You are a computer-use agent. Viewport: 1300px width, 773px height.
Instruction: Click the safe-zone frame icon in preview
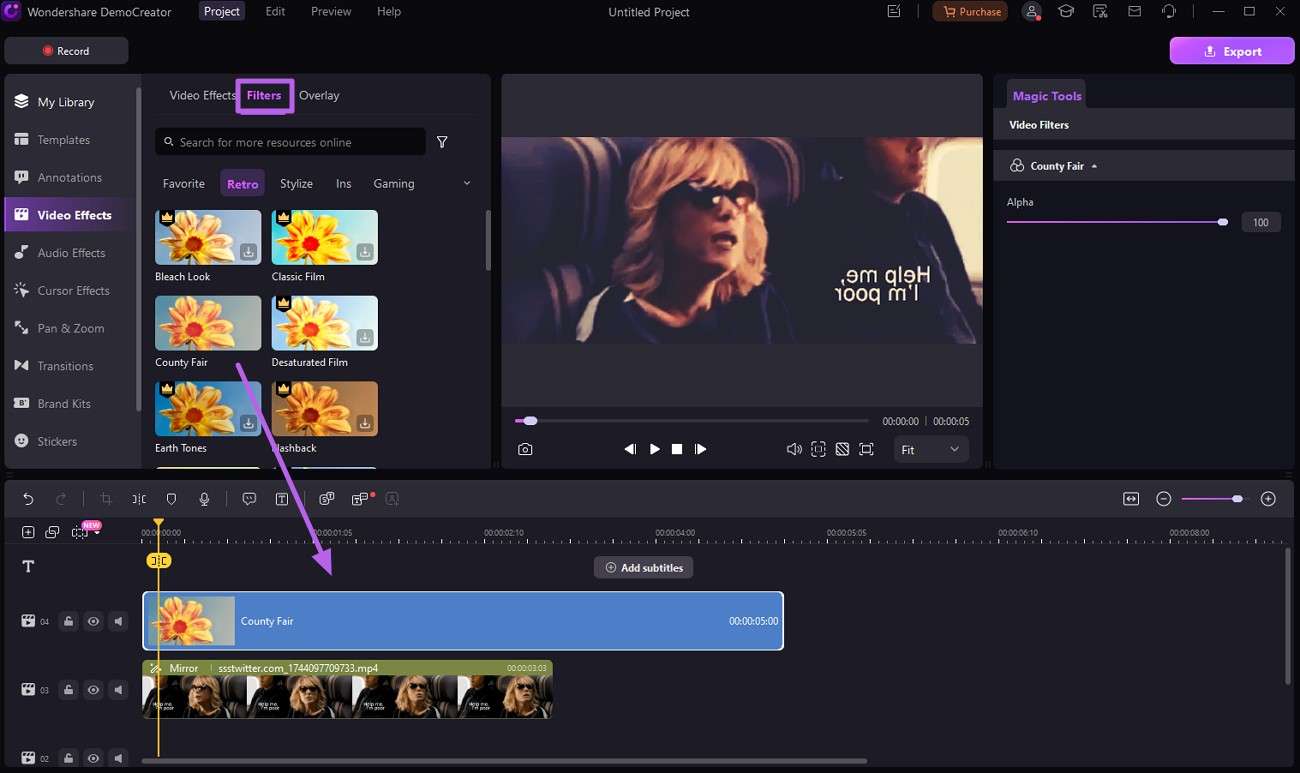pyautogui.click(x=818, y=450)
